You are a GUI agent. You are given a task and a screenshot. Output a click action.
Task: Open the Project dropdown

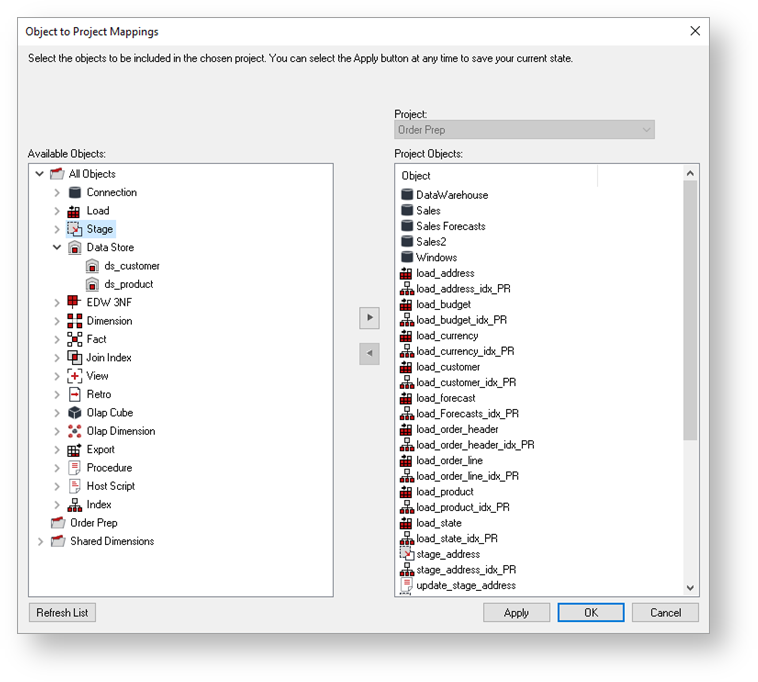coord(647,130)
